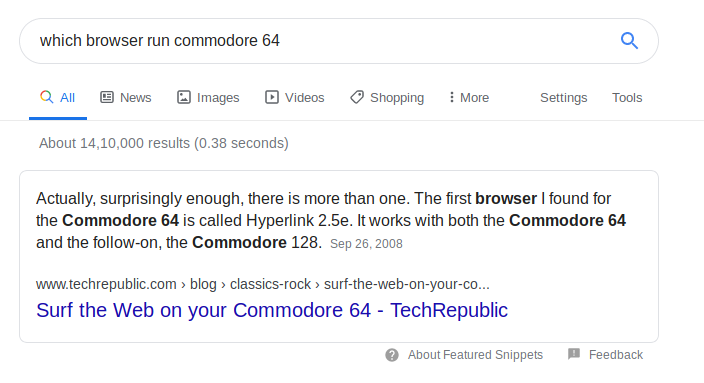The image size is (704, 383).
Task: Click the Shopping tag icon
Action: (357, 97)
